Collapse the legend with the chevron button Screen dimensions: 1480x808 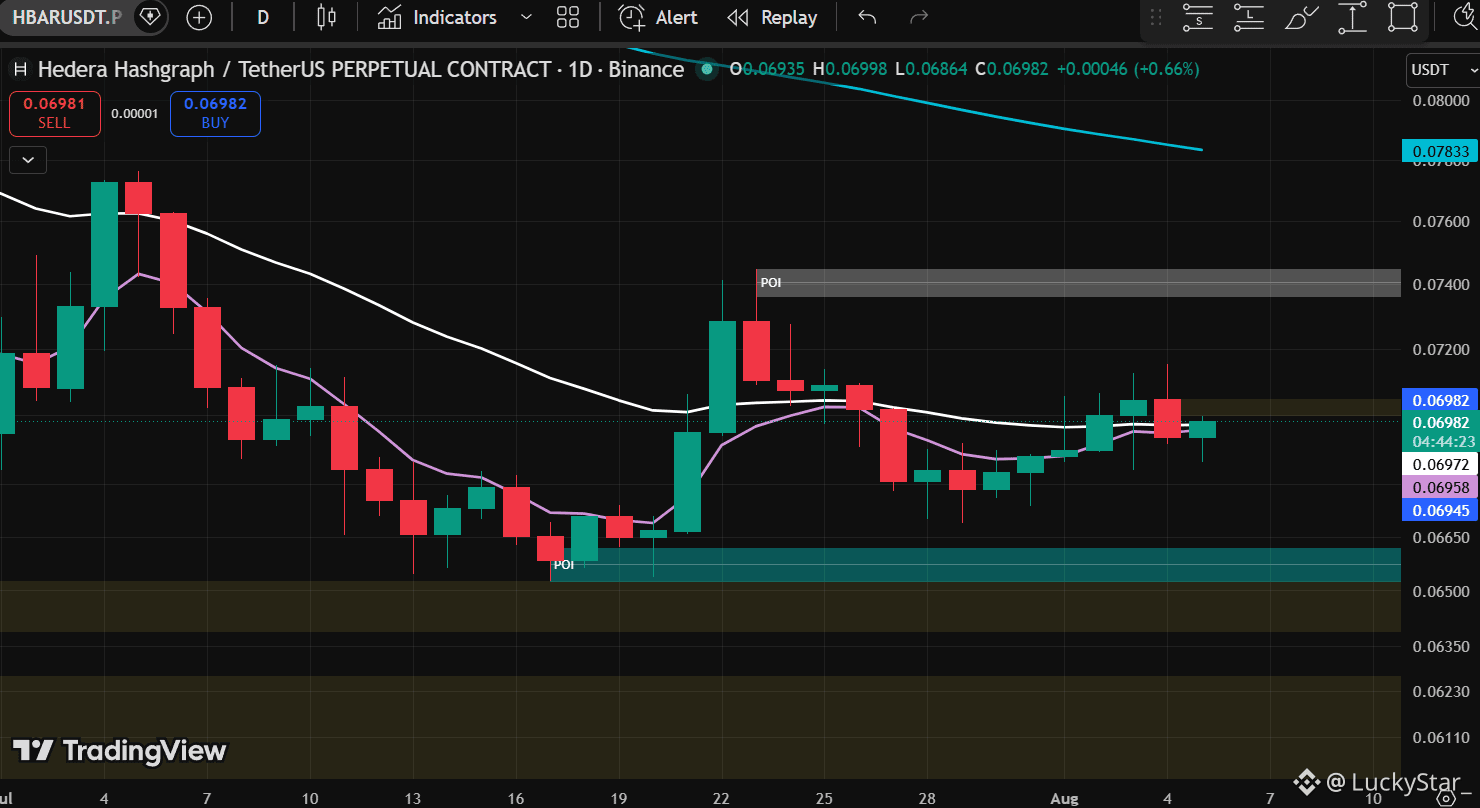(27, 159)
